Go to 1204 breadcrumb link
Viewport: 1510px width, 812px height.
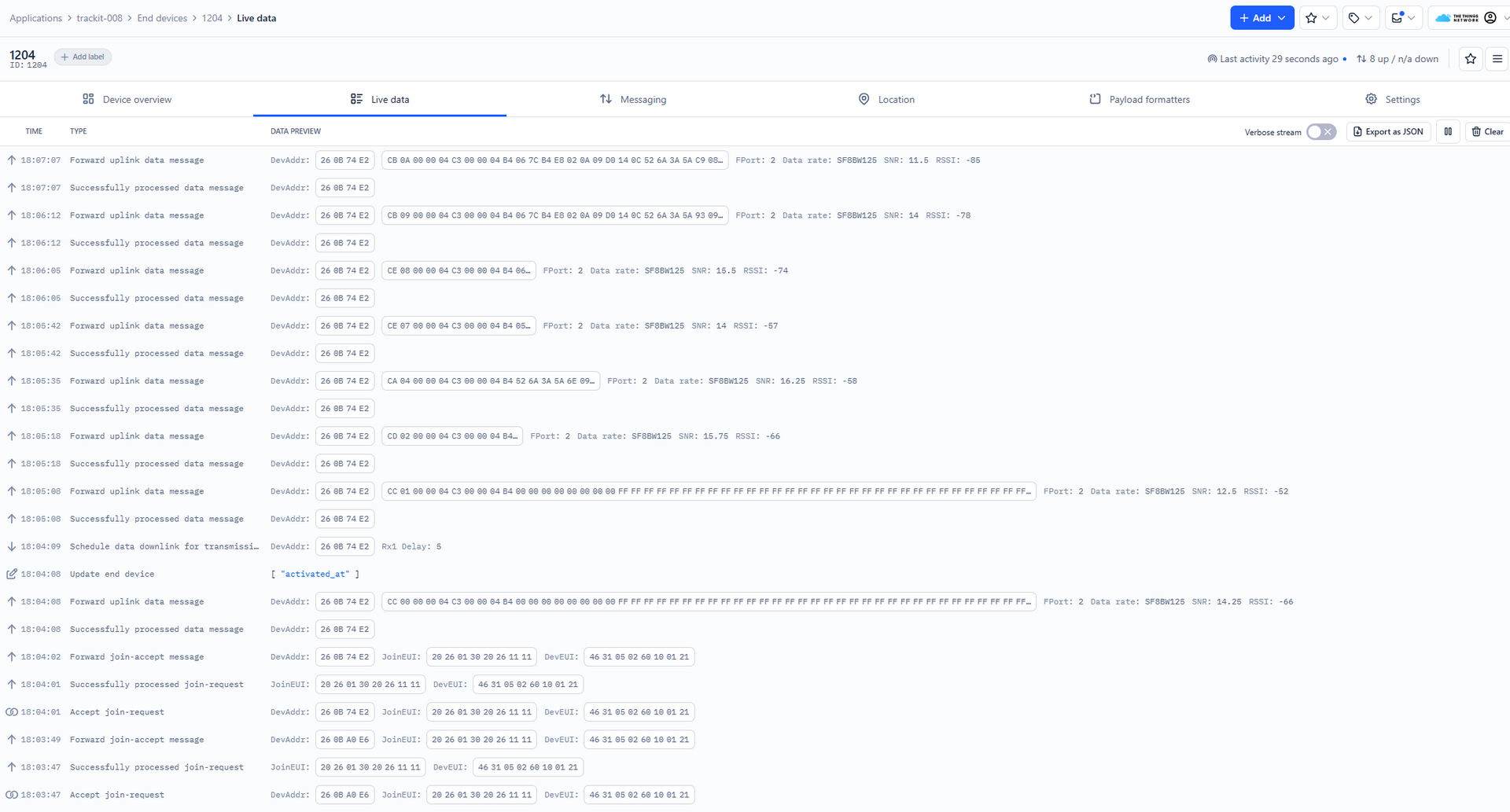212,18
